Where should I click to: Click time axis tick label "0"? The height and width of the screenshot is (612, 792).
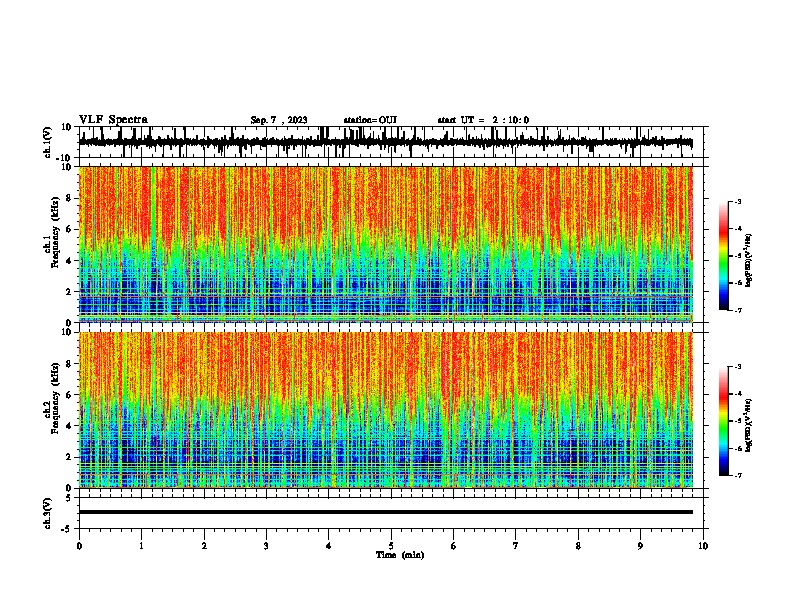coord(79,546)
